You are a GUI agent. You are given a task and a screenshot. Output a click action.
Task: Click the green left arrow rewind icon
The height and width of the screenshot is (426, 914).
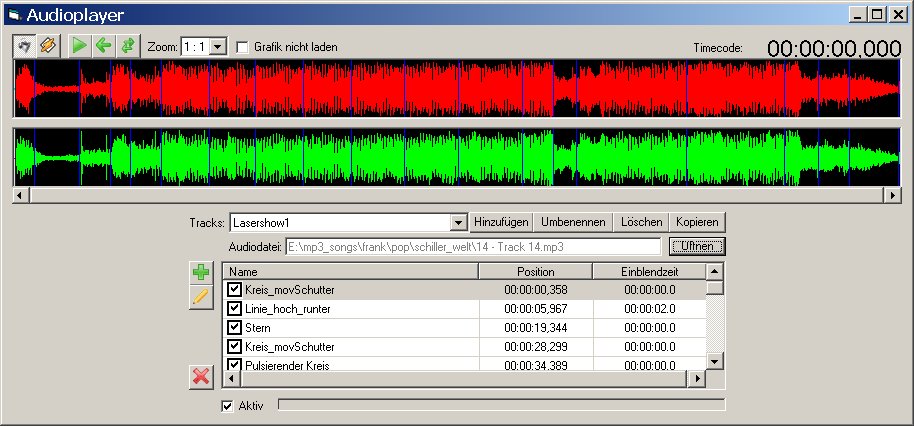[104, 46]
